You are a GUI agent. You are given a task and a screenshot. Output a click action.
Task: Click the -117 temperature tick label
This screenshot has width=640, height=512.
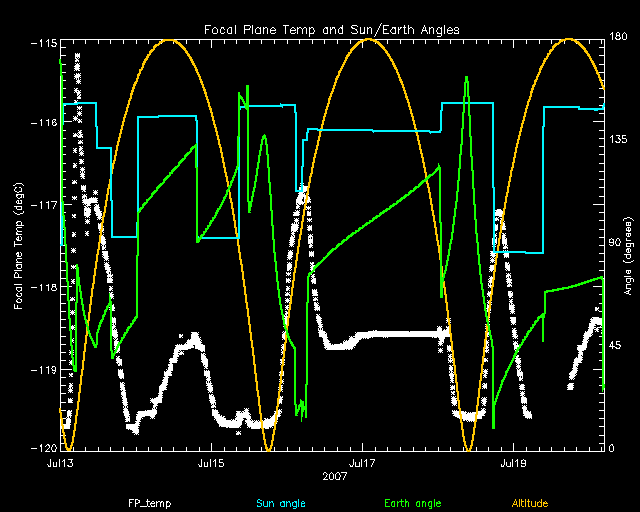(43, 205)
